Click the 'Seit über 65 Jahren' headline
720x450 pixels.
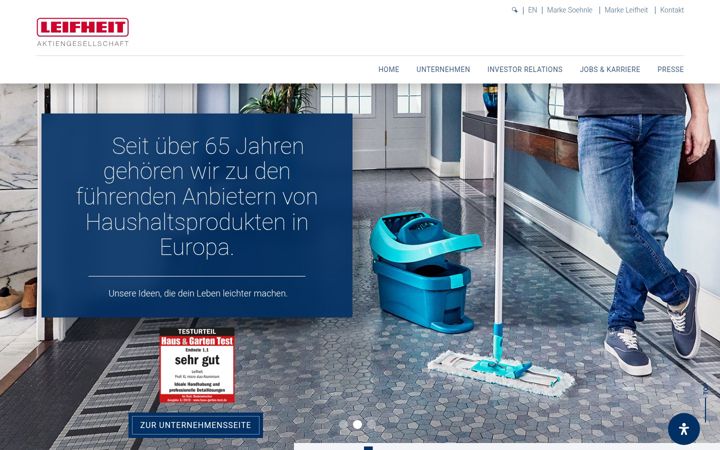point(197,197)
